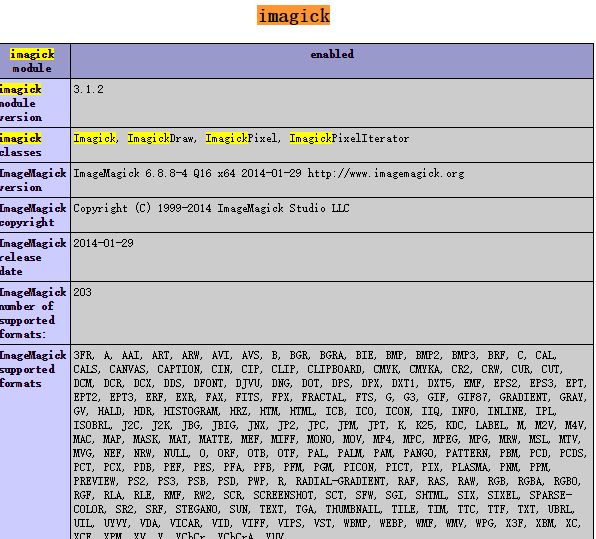Image resolution: width=596 pixels, height=539 pixels.
Task: Click the CLIPBOARD format entry
Action: [335, 369]
